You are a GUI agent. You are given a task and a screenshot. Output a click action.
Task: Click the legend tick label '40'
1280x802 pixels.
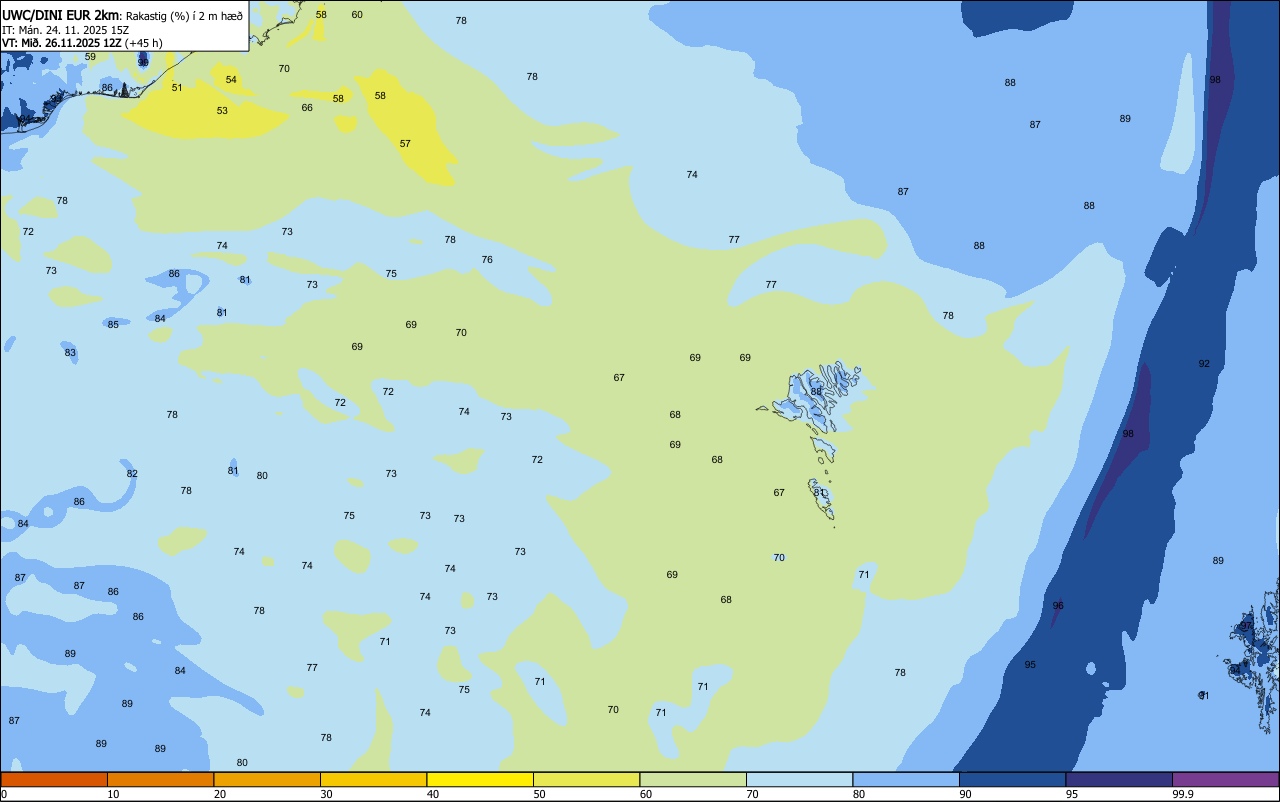pos(433,794)
